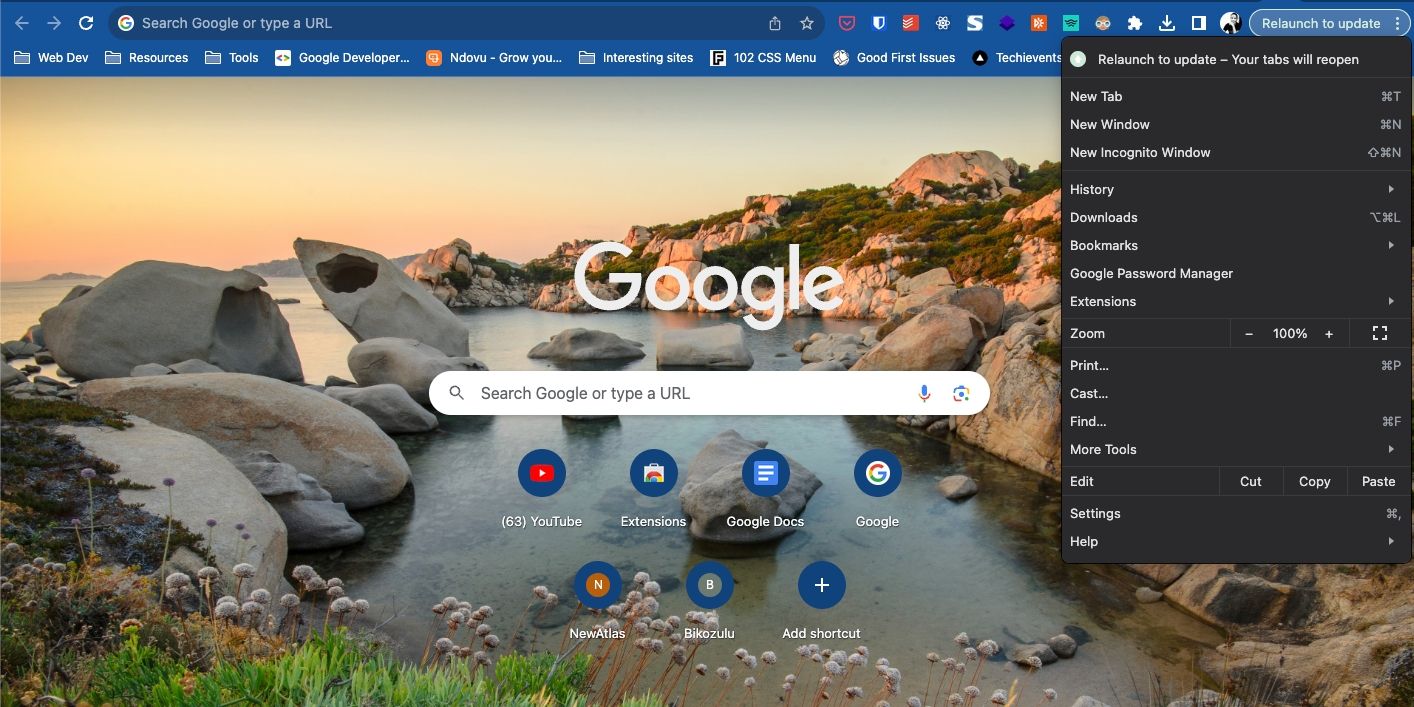Open Google Lens image search
The width and height of the screenshot is (1414, 707).
click(x=961, y=393)
